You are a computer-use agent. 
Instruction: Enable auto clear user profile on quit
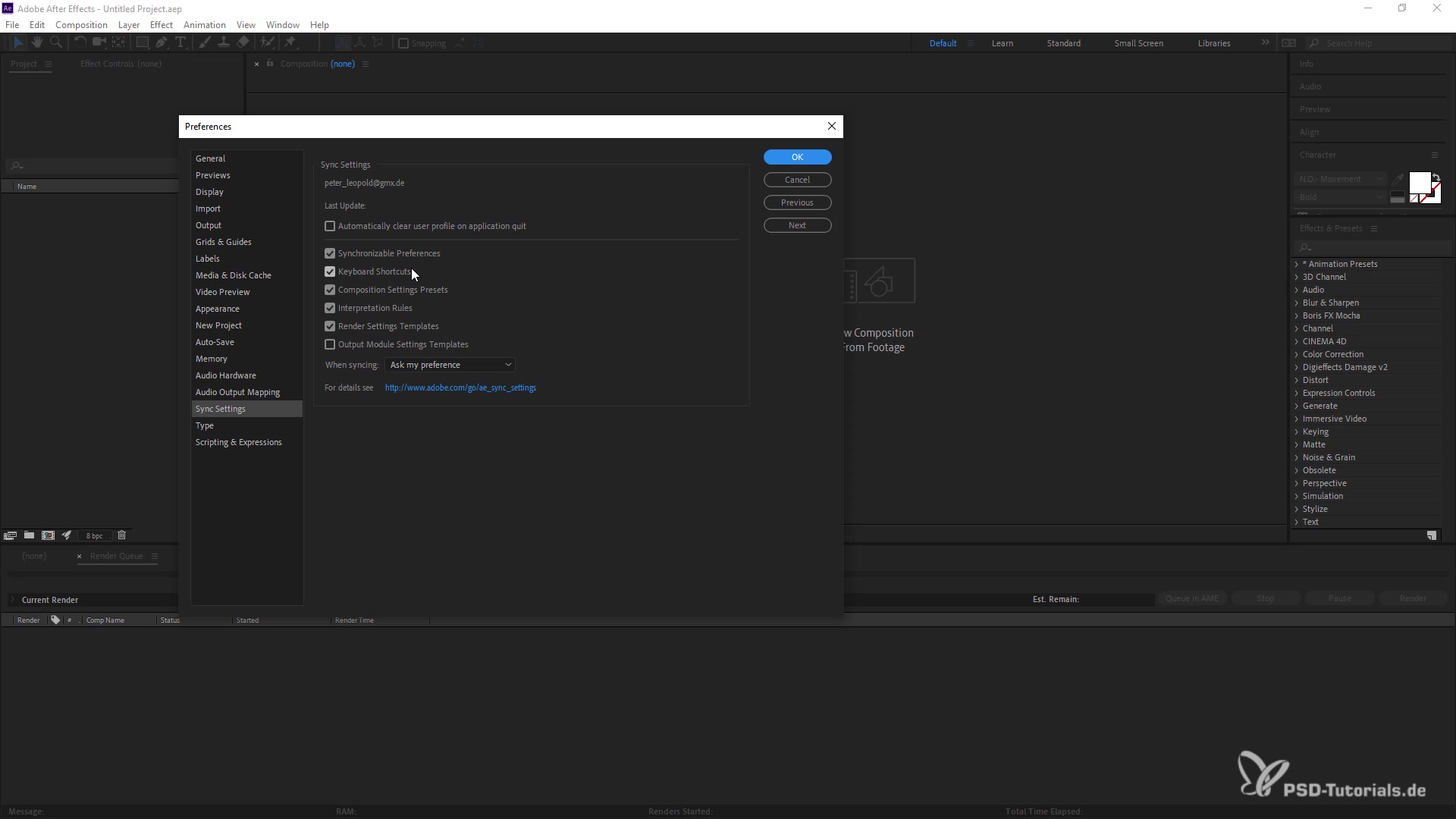(330, 226)
